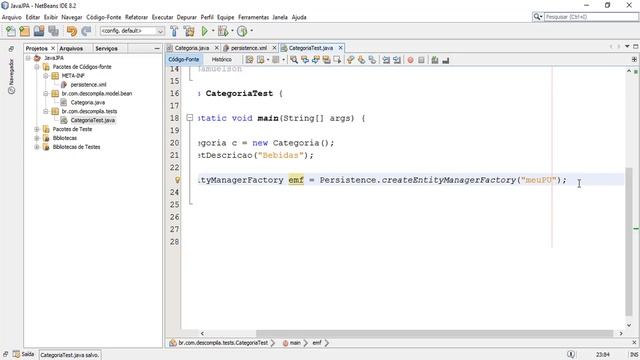Screen dimensions: 640x360
Task: Click the Código-Fonte view button
Action: click(x=184, y=60)
